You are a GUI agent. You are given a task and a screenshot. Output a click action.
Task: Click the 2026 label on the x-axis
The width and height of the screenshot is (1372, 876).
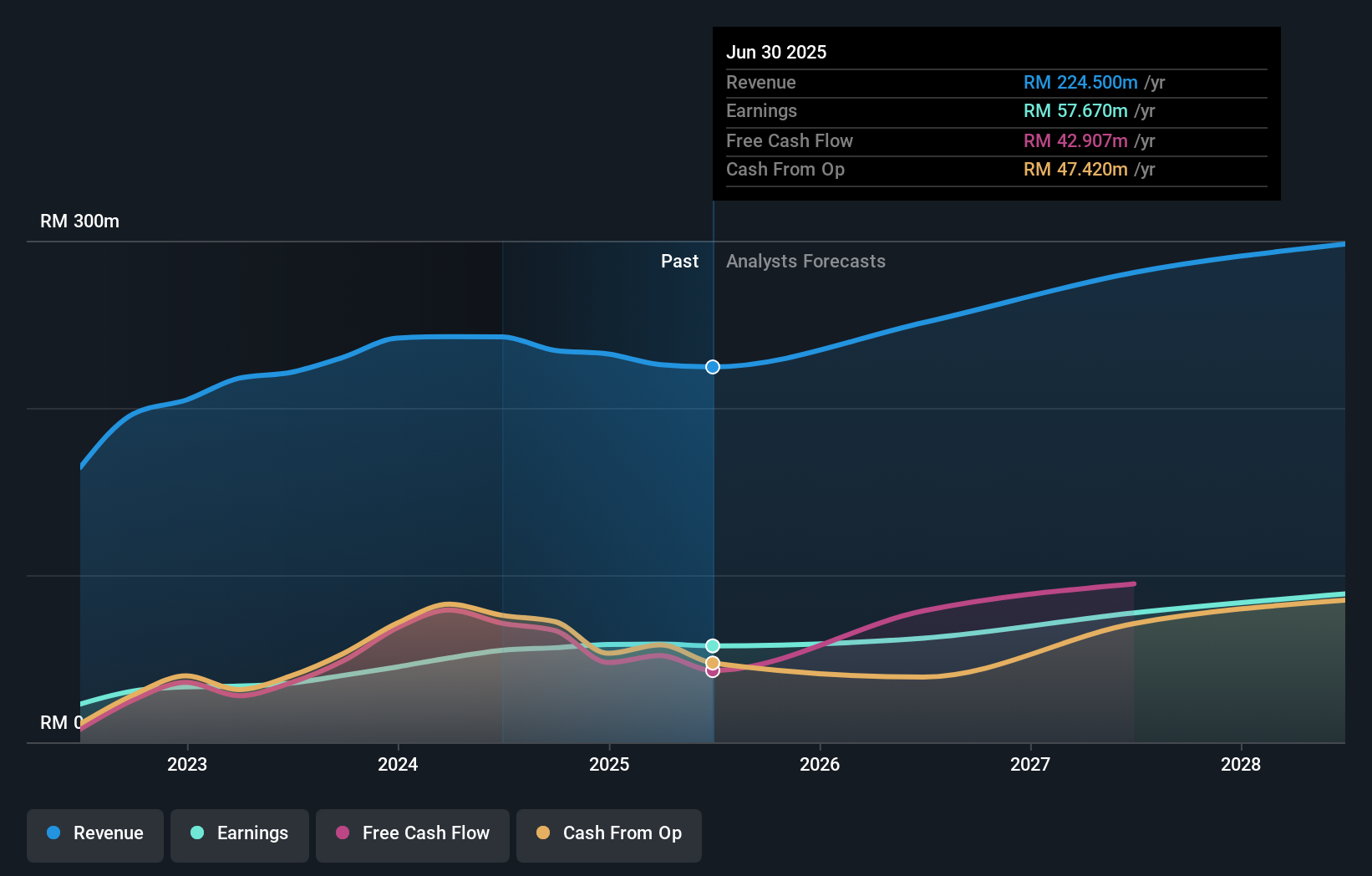[821, 764]
